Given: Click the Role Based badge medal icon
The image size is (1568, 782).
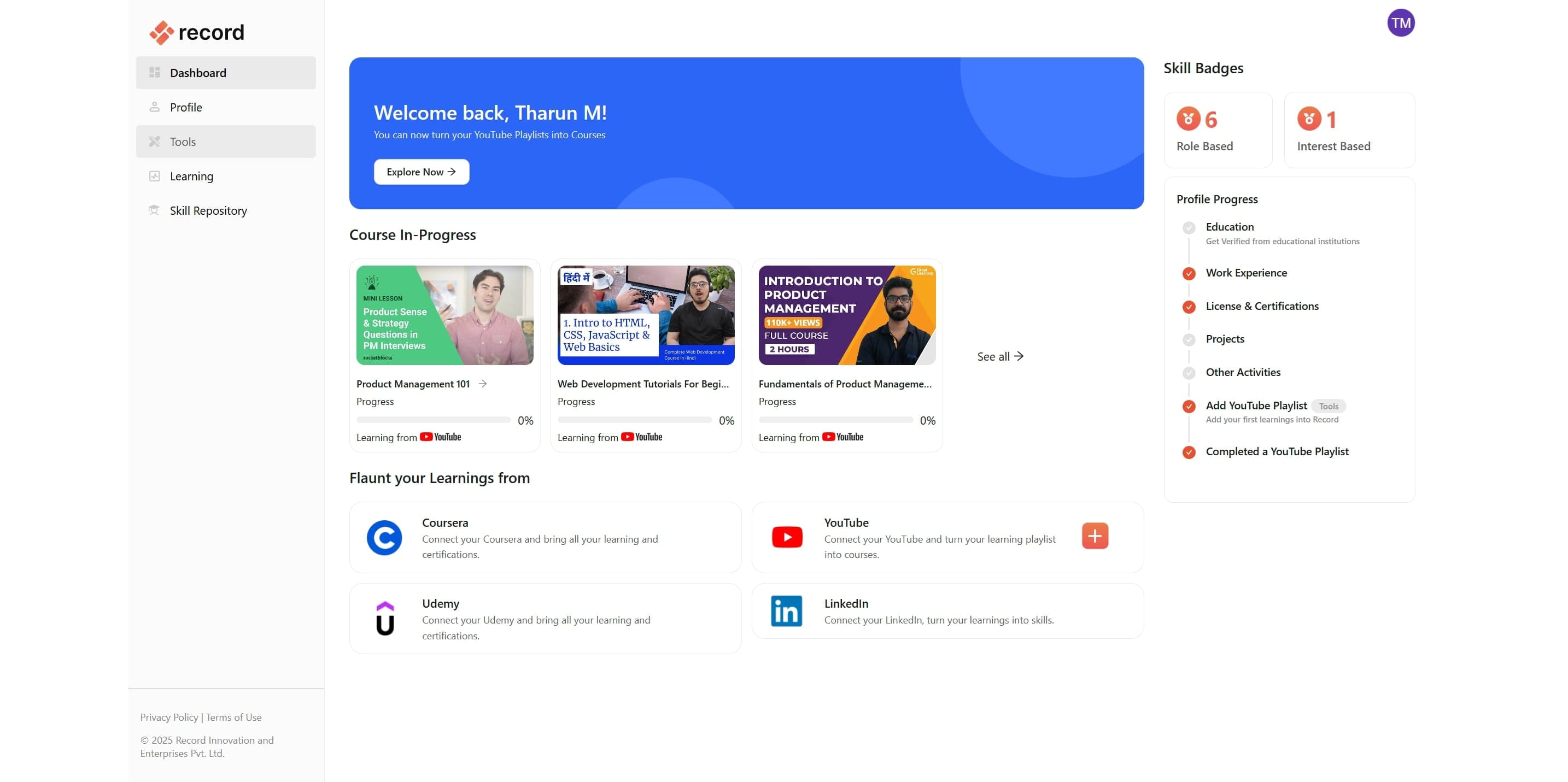Looking at the screenshot, I should (1188, 119).
